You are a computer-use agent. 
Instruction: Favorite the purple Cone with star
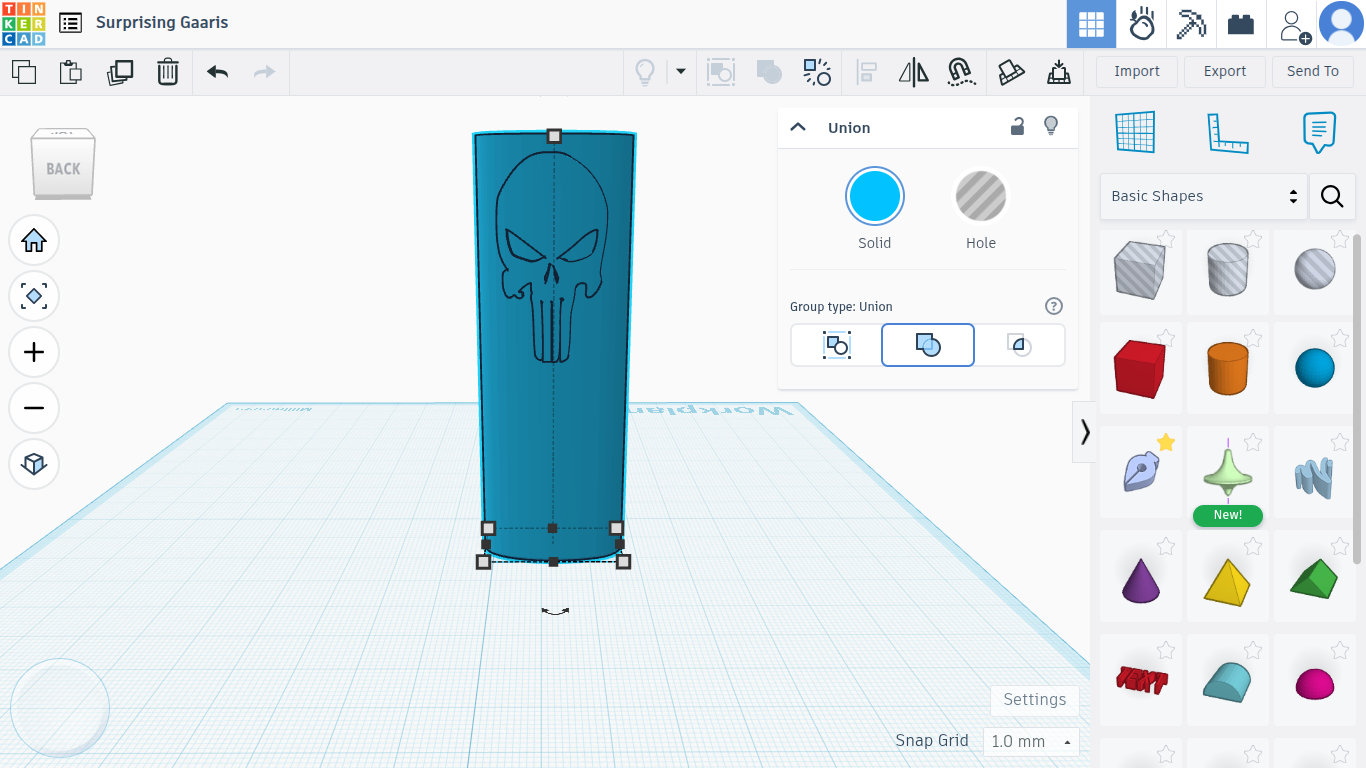[x=1166, y=546]
